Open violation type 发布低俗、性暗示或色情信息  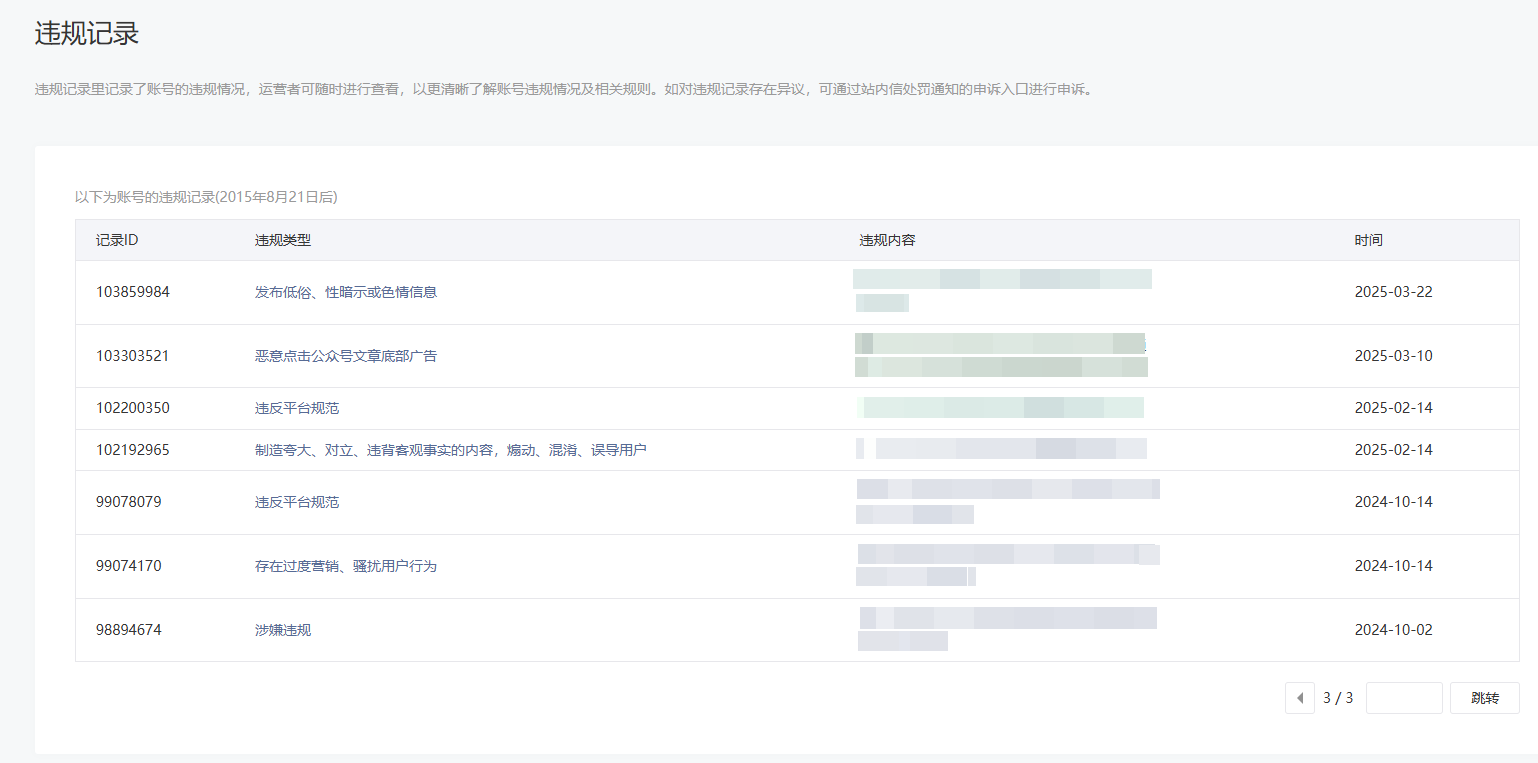(346, 292)
